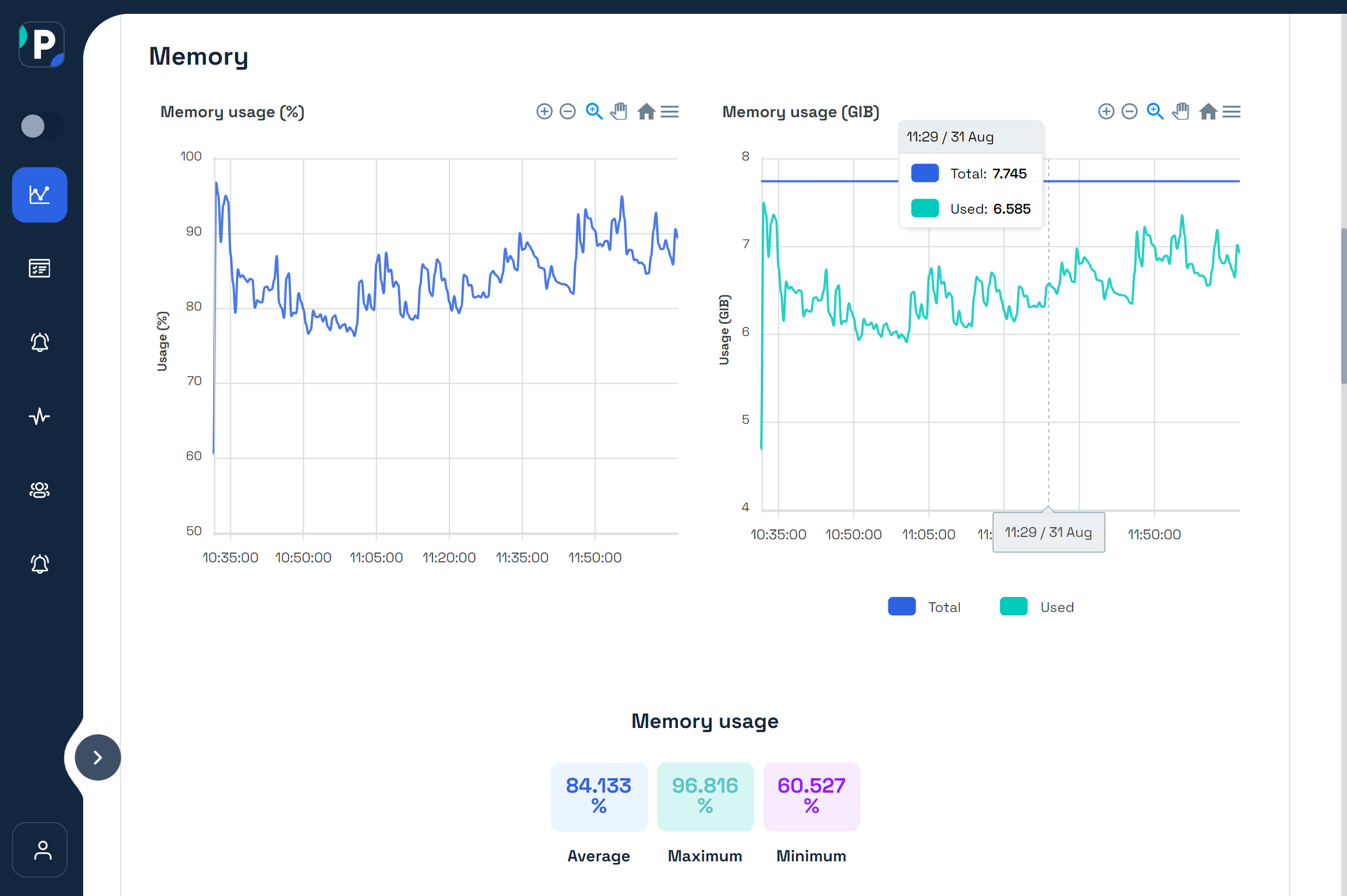Click the 11:20:00 label under the Memory usage (%) chart
The image size is (1347, 896).
(449, 558)
